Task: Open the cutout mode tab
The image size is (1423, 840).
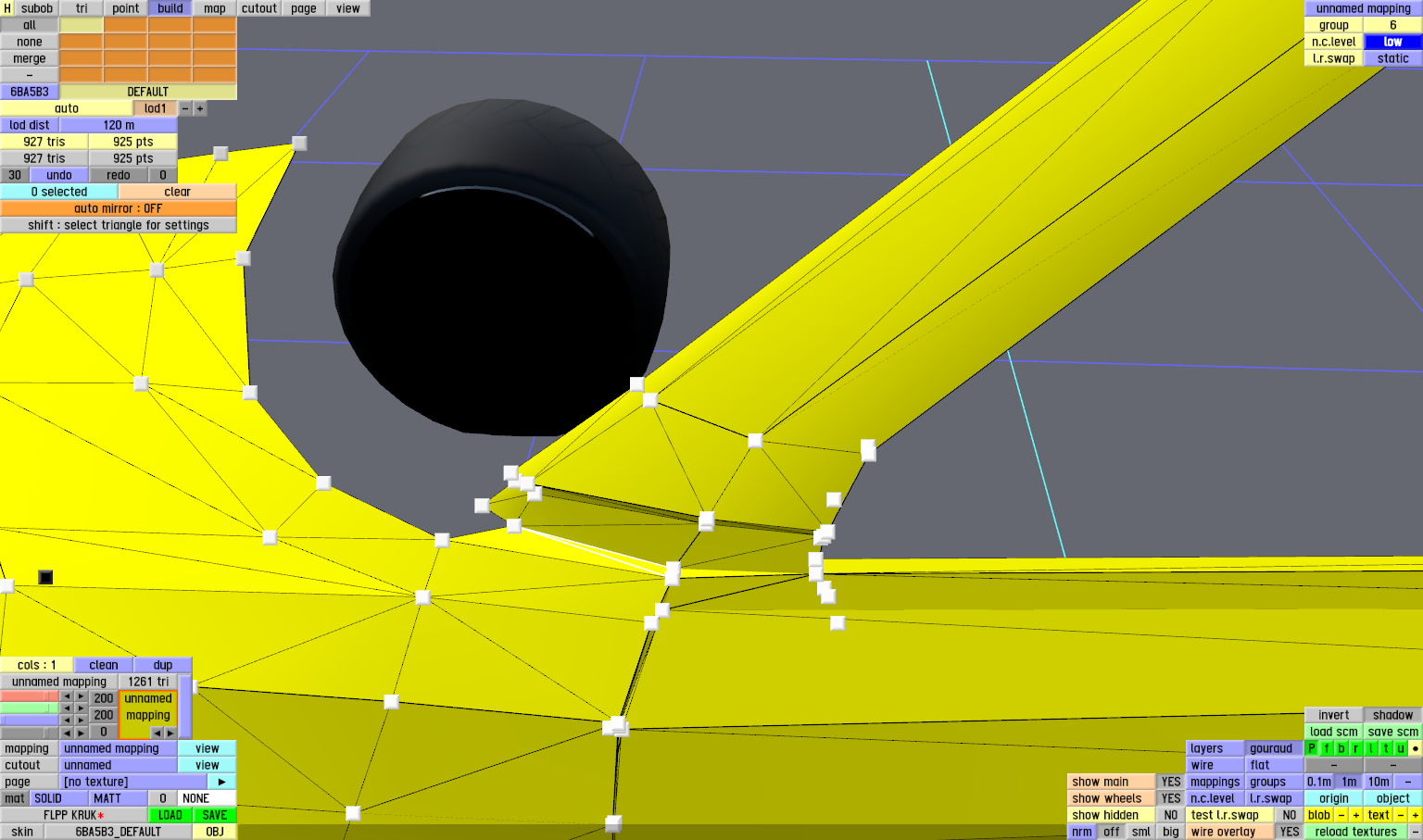Action: (259, 8)
